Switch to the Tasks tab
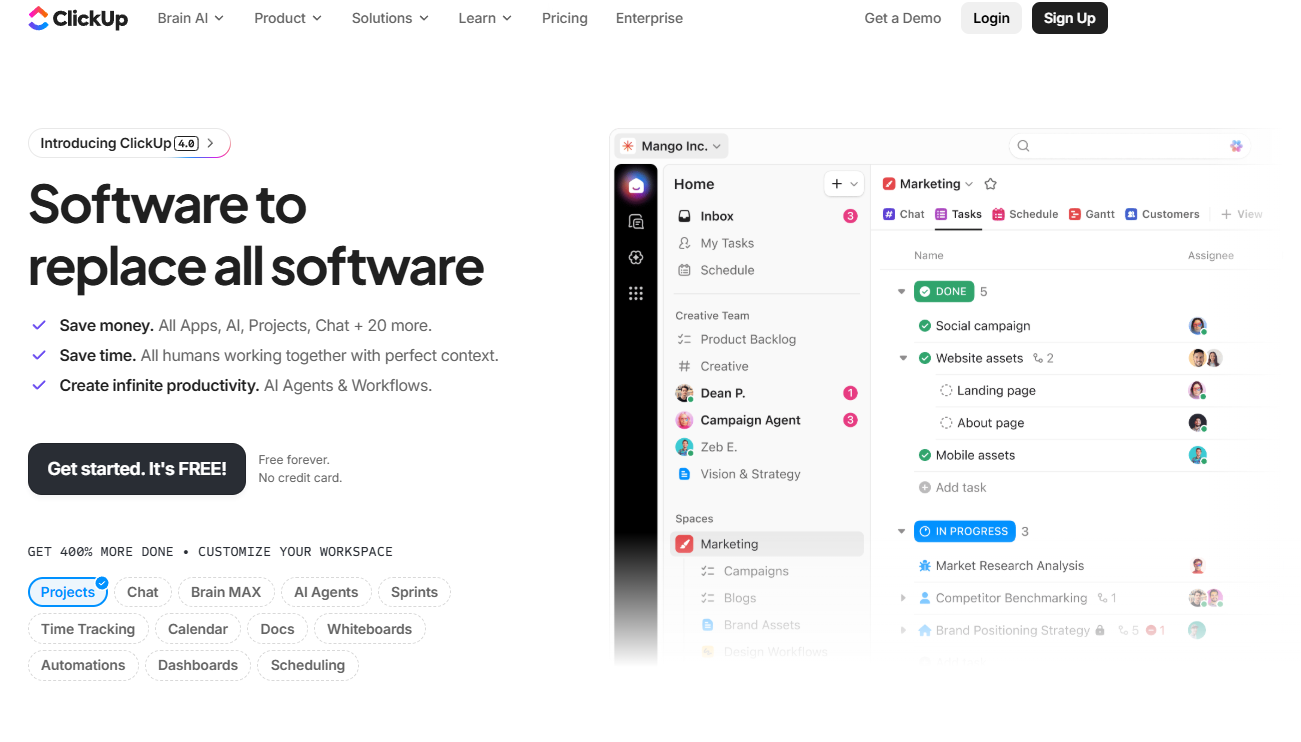Screen dimensions: 1301x742 pos(958,214)
